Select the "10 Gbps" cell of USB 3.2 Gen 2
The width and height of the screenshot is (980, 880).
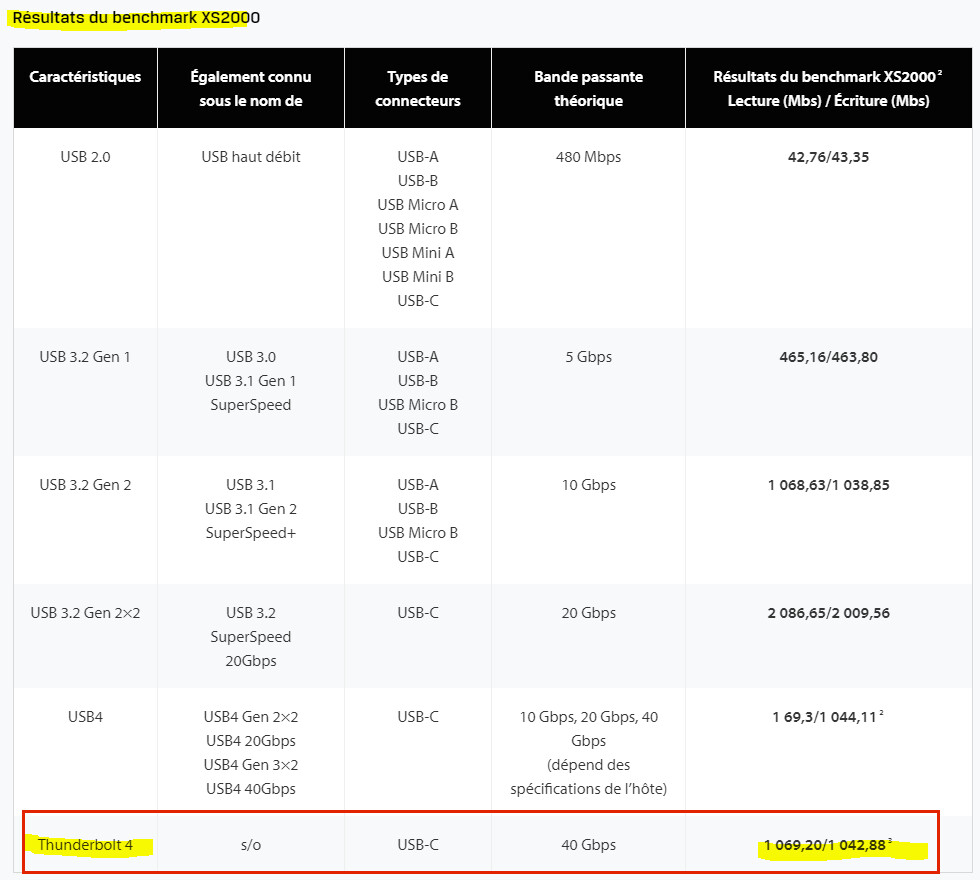coord(588,485)
